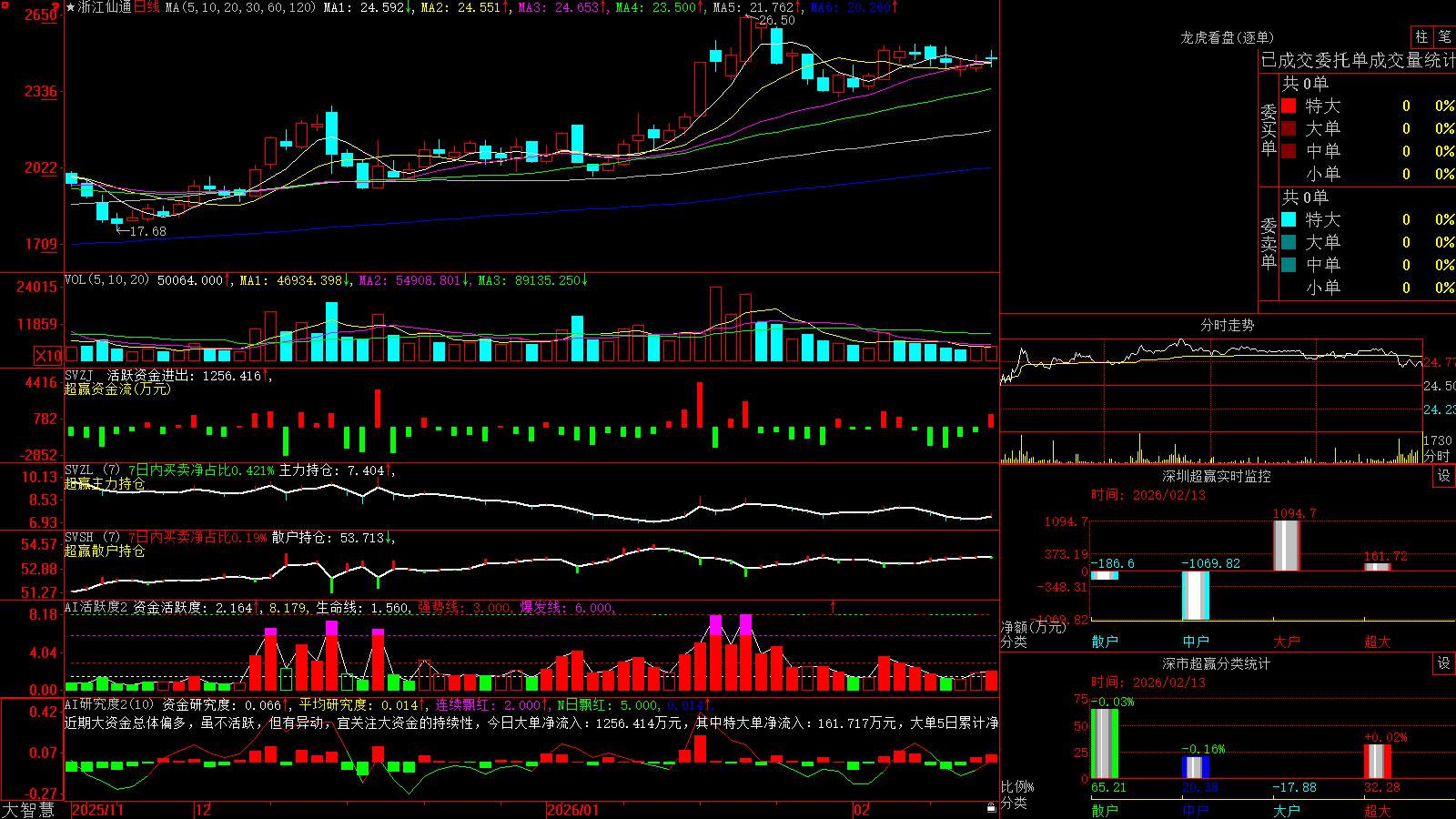This screenshot has width=1456, height=819.
Task: Click the 17.68 low price annotation
Action: pos(147,231)
